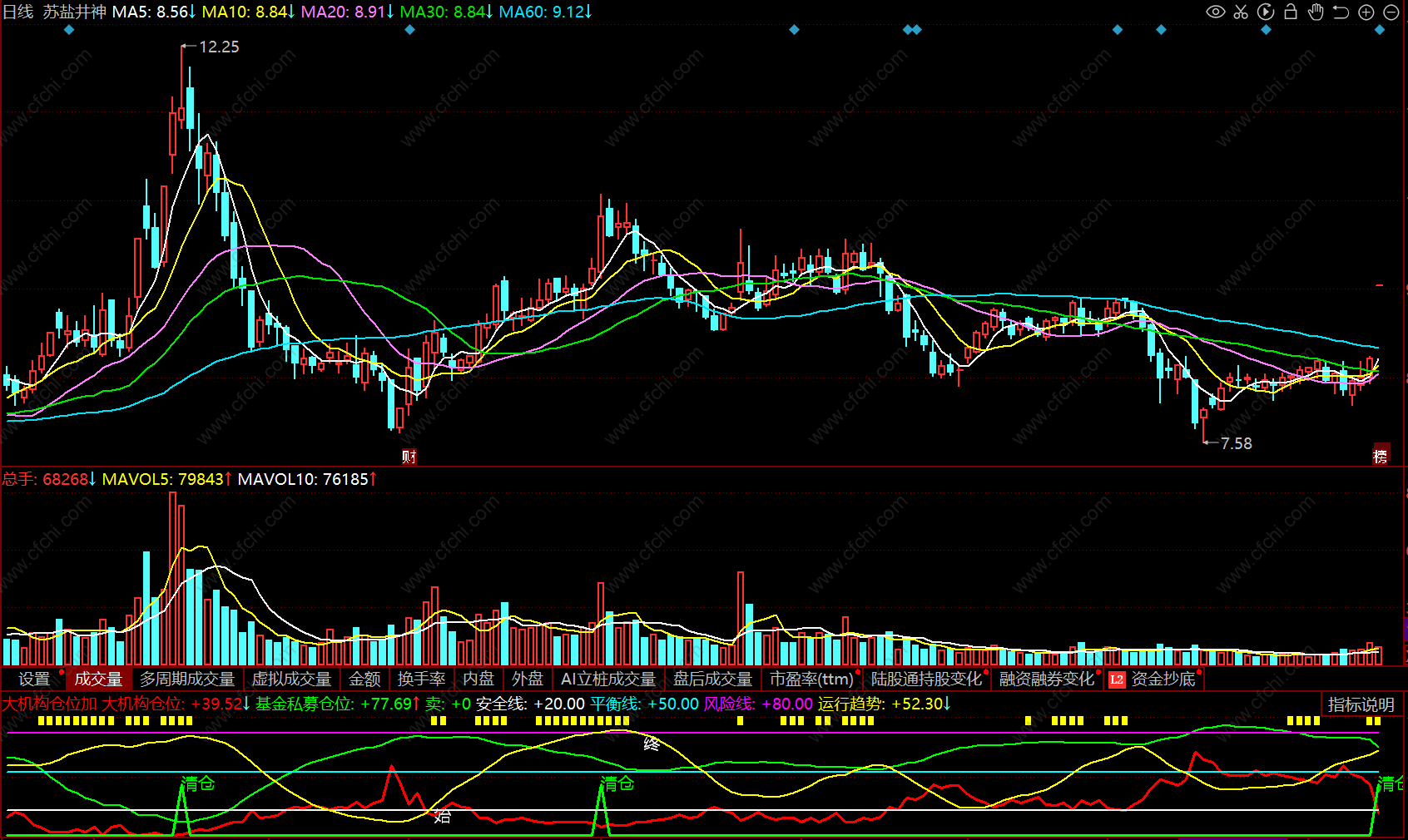
Task: Select the MA10: 8.84 label
Action: (248, 12)
